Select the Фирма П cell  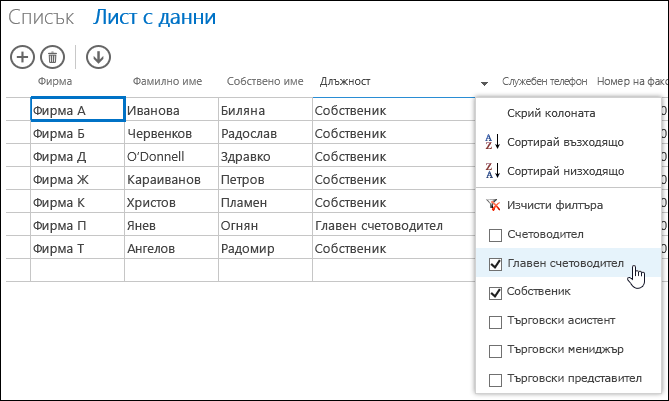point(78,225)
